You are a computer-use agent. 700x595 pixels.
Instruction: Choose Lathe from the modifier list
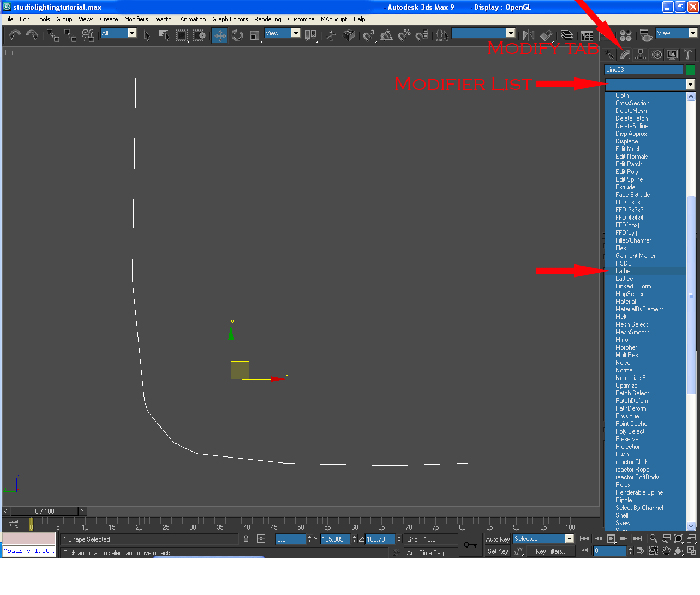623,270
